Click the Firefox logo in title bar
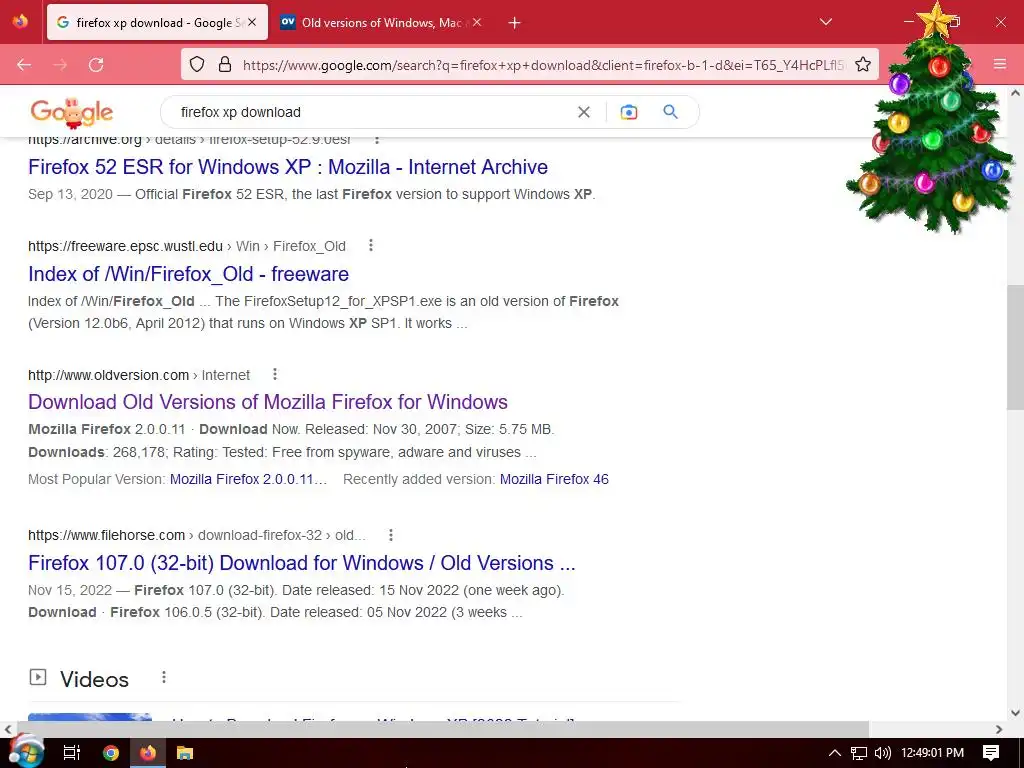 click(x=20, y=21)
